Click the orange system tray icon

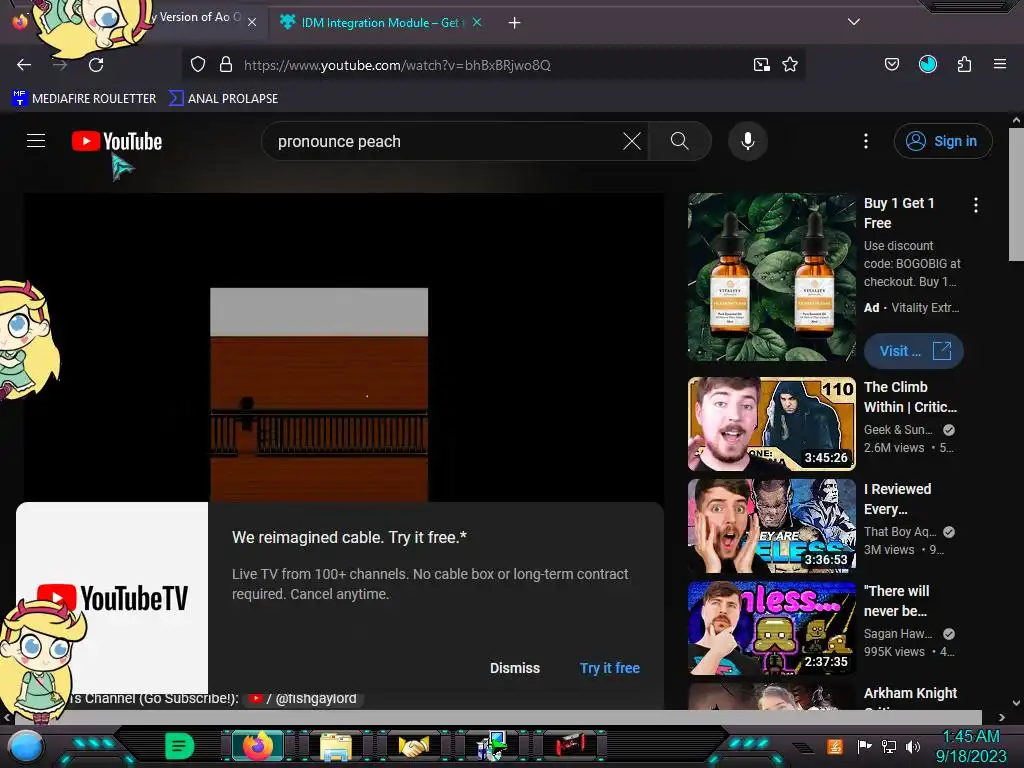[x=834, y=746]
